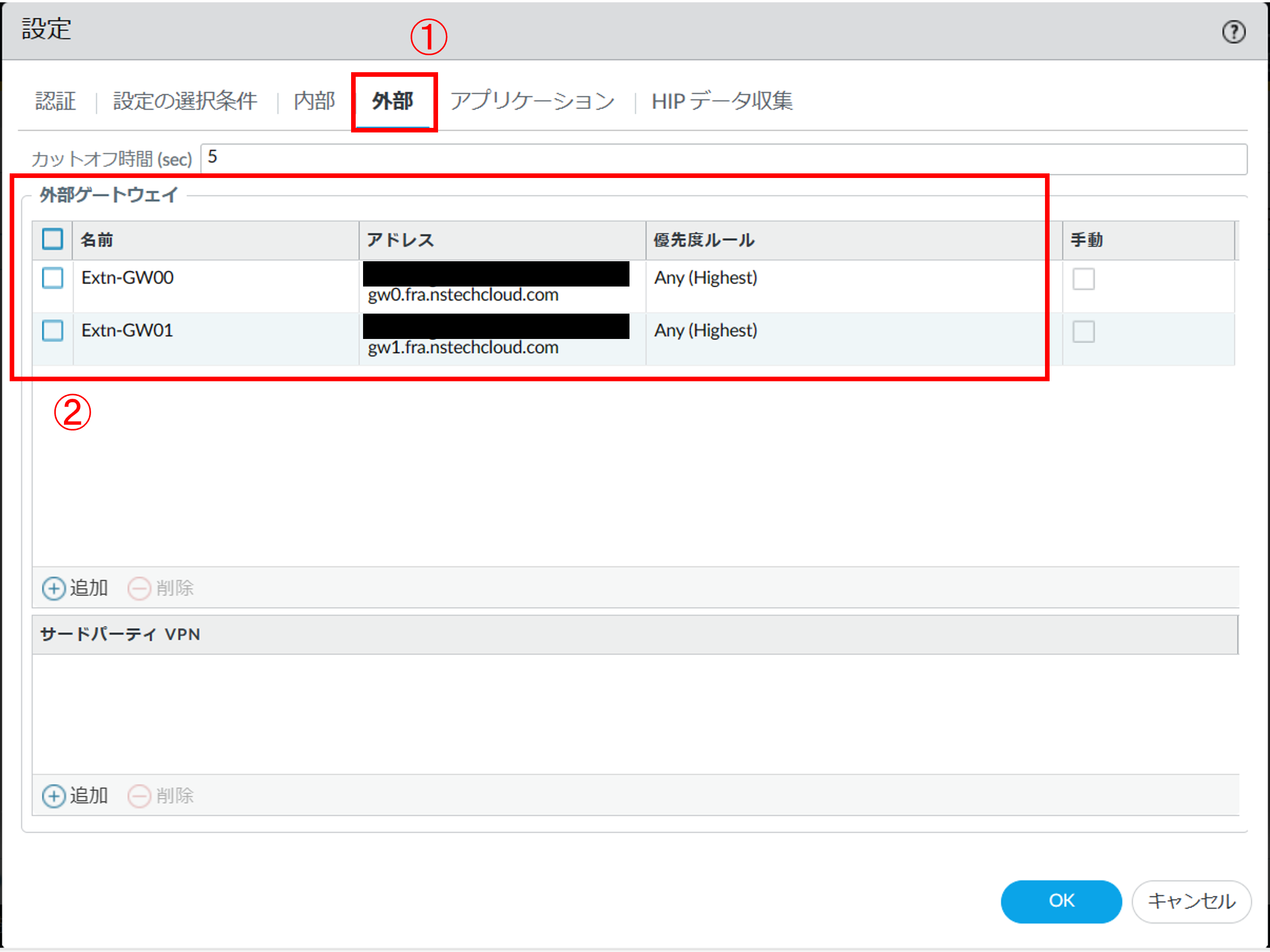Click add icon under third-party VPN
The height and width of the screenshot is (952, 1270).
point(54,796)
